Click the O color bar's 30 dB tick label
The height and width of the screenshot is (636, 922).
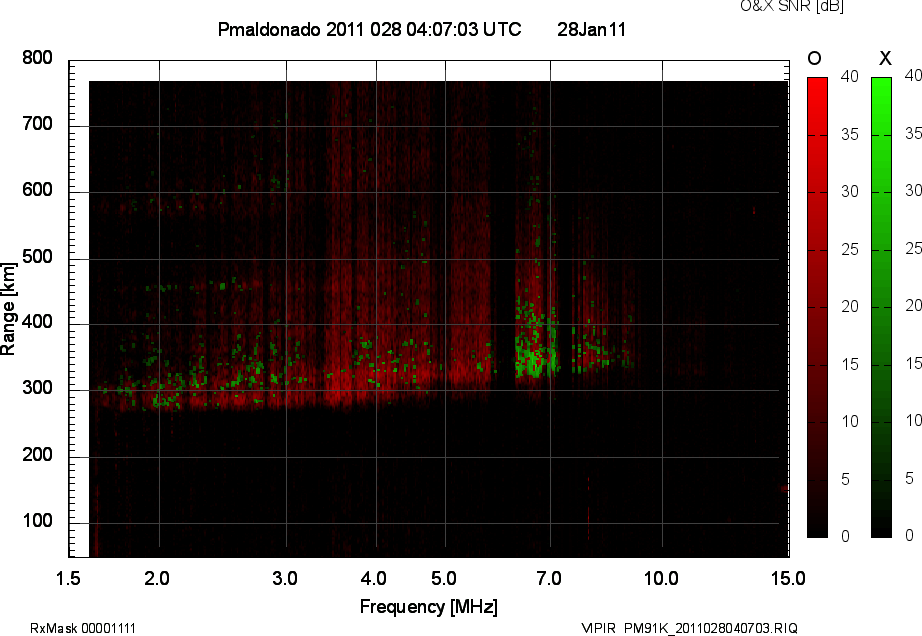850,192
